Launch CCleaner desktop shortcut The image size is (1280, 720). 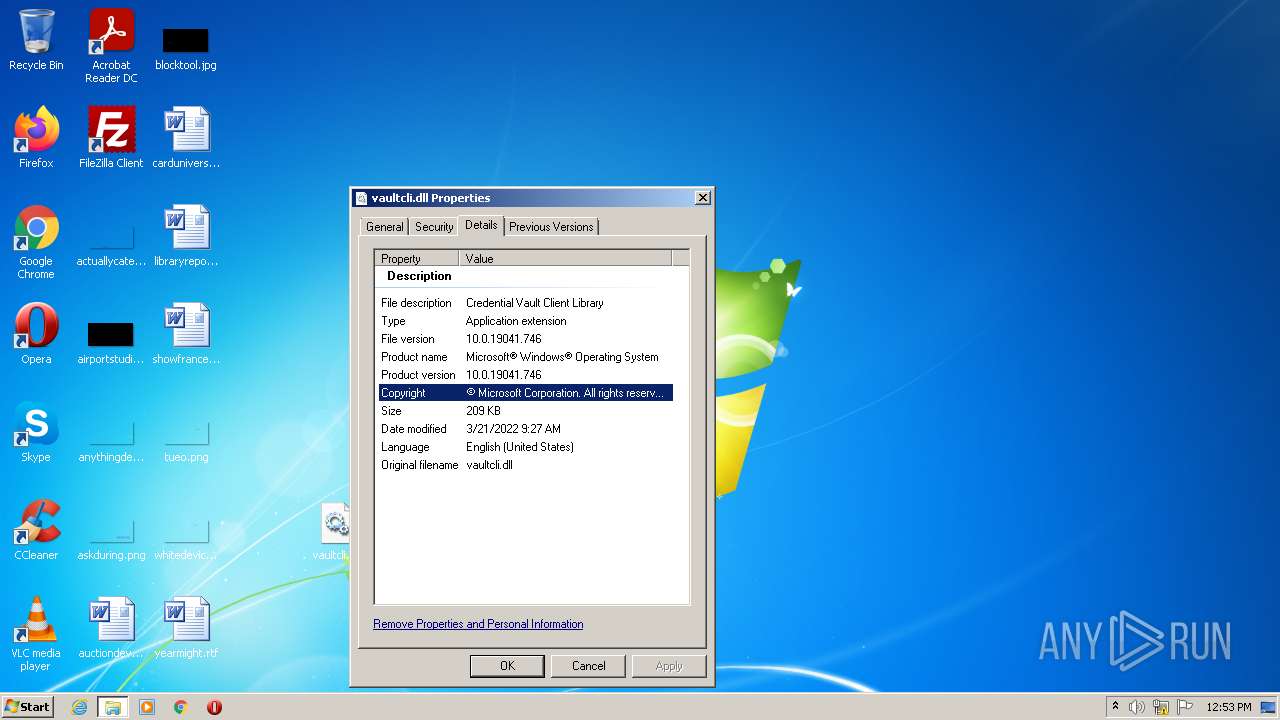click(36, 531)
